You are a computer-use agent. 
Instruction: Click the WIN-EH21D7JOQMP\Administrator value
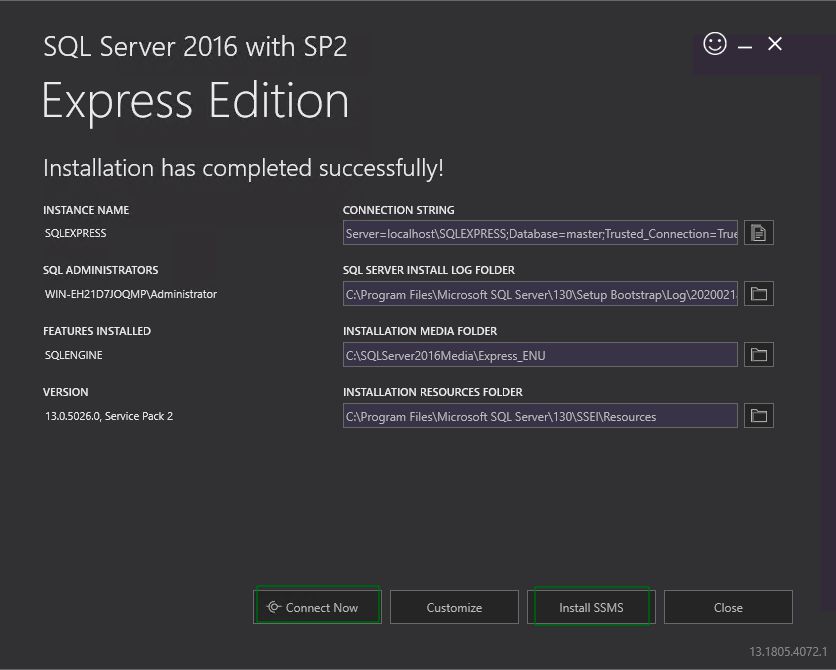click(131, 294)
